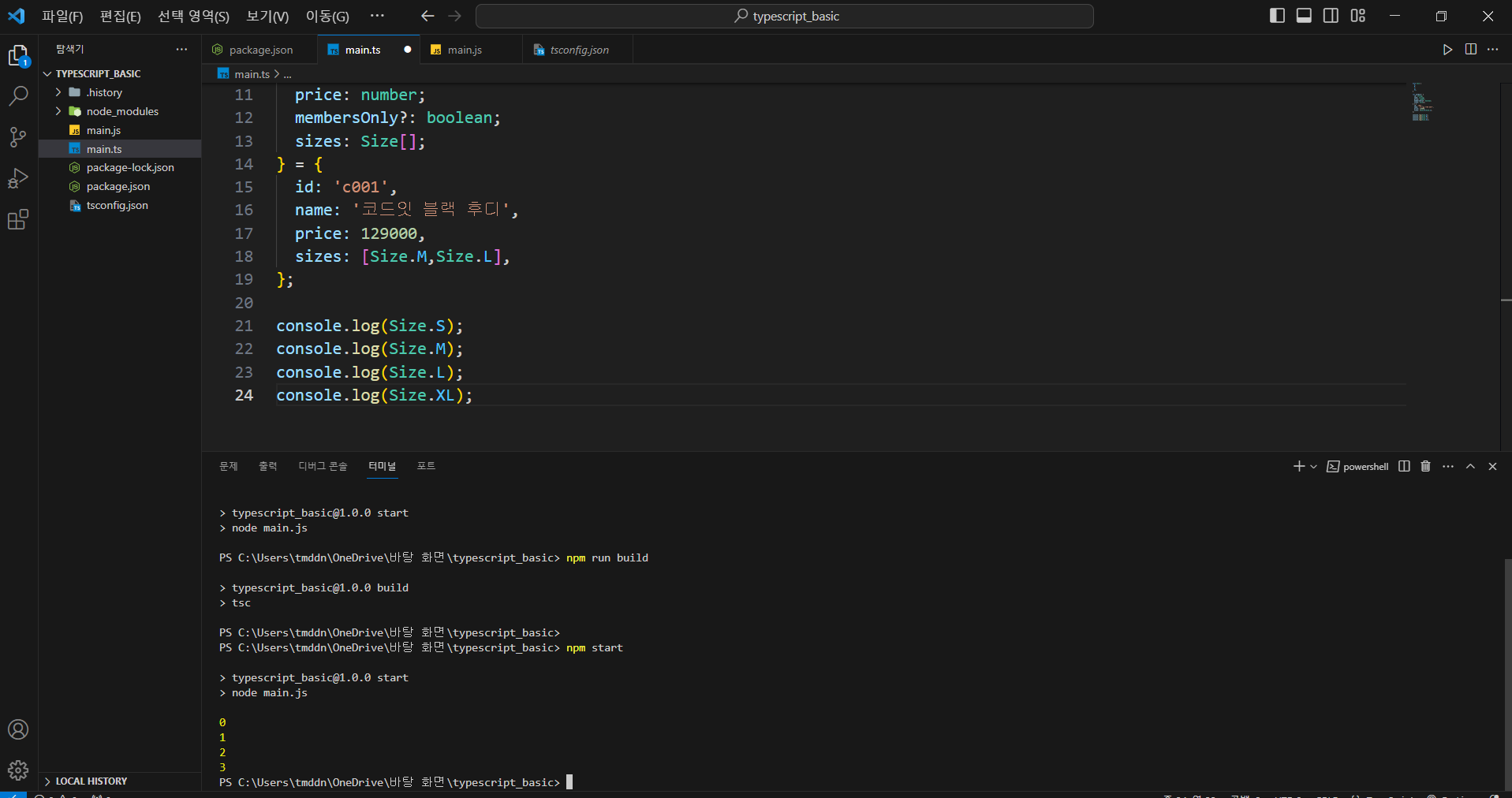
Task: Open terminal panel more actions ellipsis
Action: [x=1448, y=466]
